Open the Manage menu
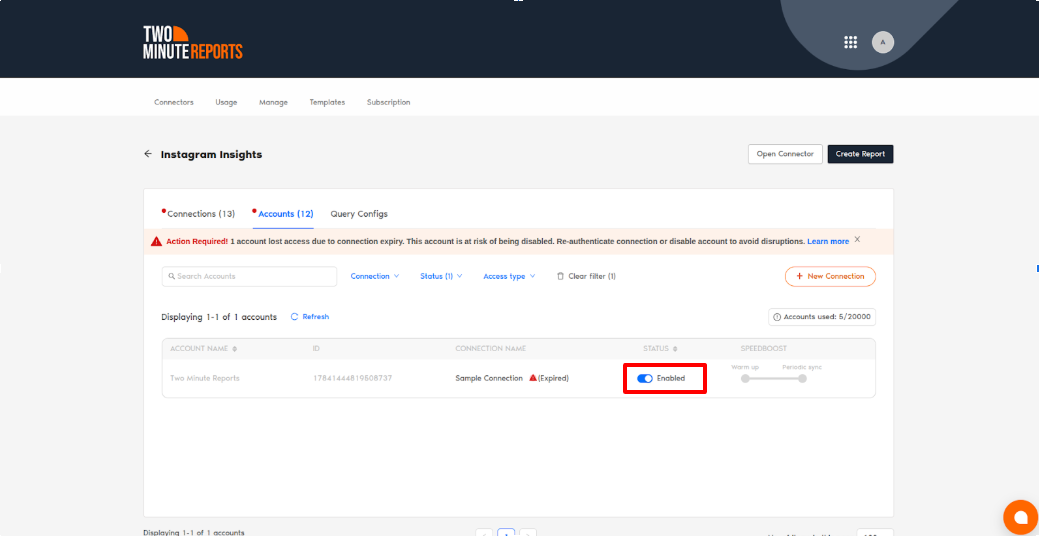 [273, 102]
